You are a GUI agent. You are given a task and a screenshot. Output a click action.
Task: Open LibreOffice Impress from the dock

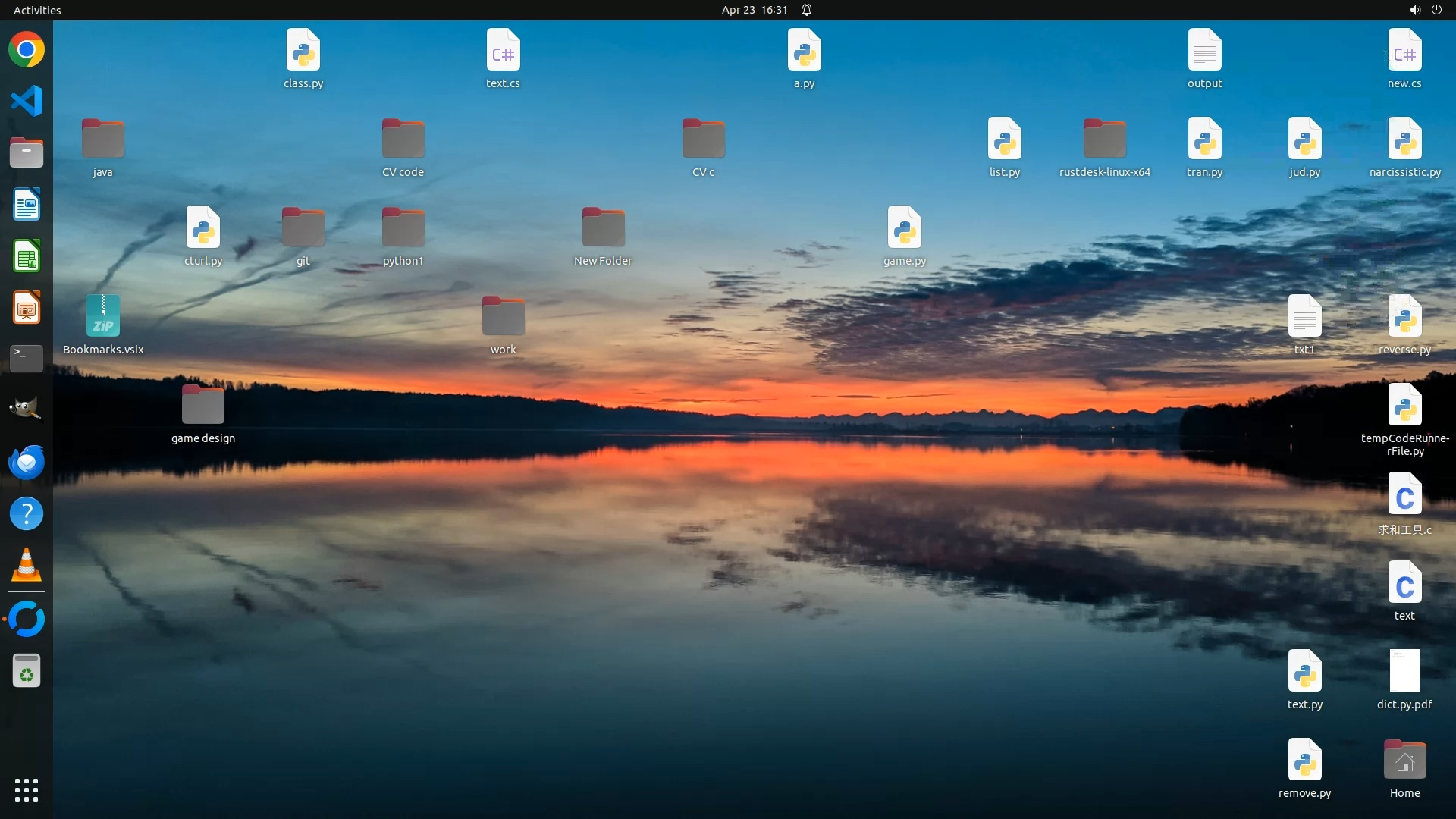point(27,308)
